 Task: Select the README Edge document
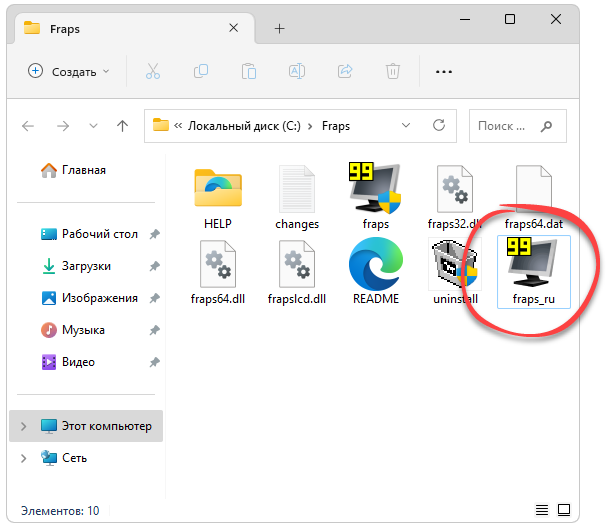pos(375,272)
